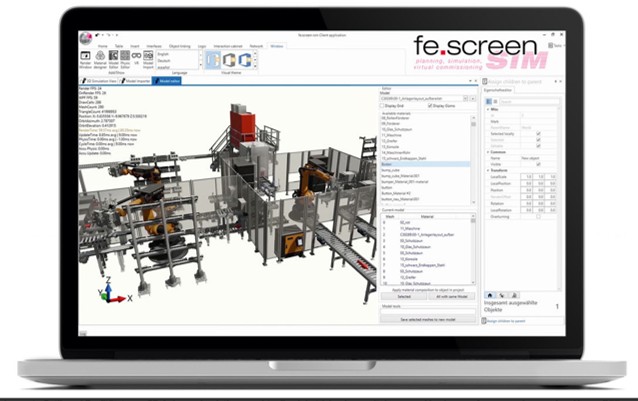Image resolution: width=638 pixels, height=401 pixels.
Task: Switch to the 3D Simulation View tab
Action: 103,79
